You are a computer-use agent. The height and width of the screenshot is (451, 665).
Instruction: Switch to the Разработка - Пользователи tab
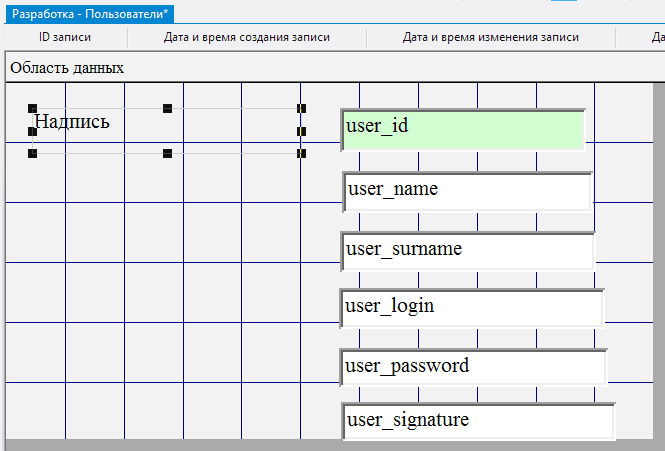(x=90, y=14)
